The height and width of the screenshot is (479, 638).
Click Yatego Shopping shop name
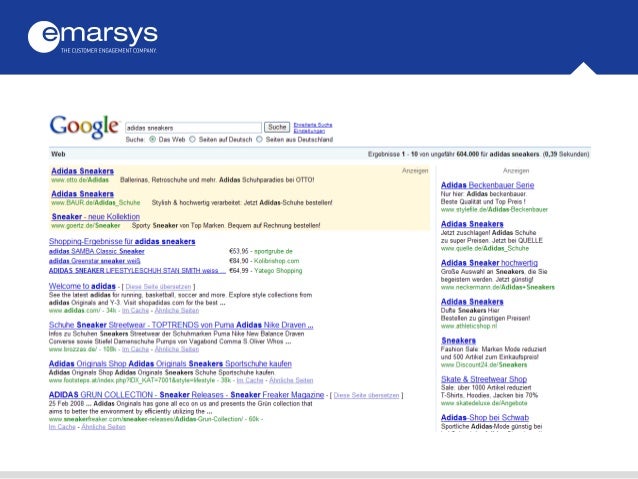[x=278, y=271]
